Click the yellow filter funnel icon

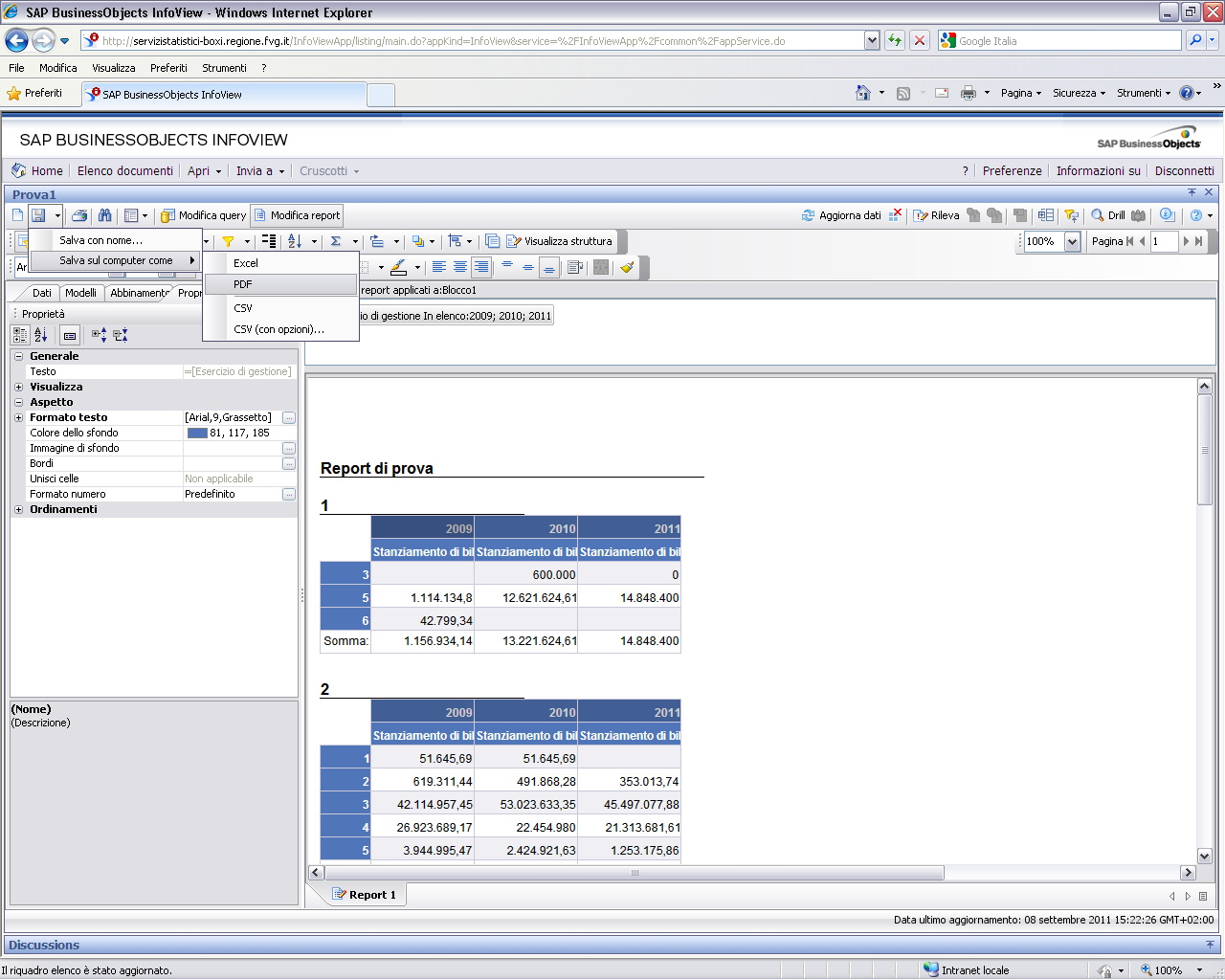pos(228,241)
